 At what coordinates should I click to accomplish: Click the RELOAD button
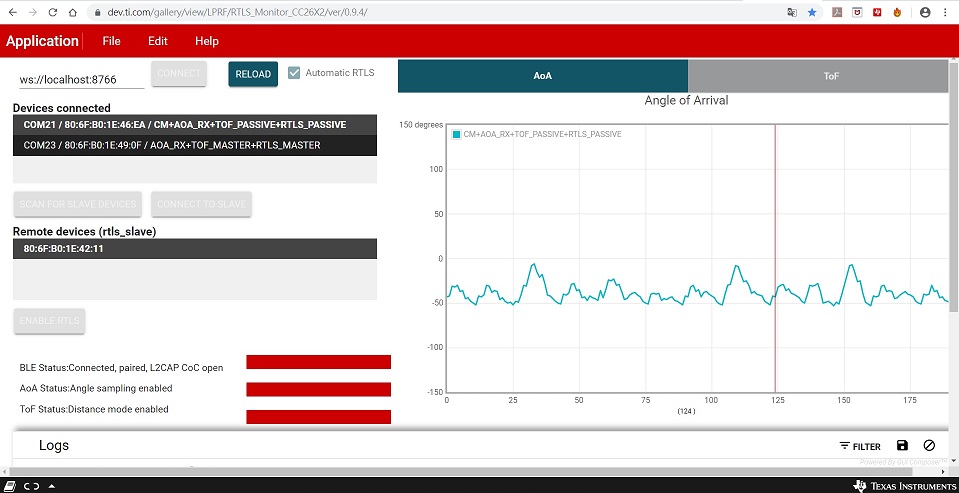click(x=253, y=74)
